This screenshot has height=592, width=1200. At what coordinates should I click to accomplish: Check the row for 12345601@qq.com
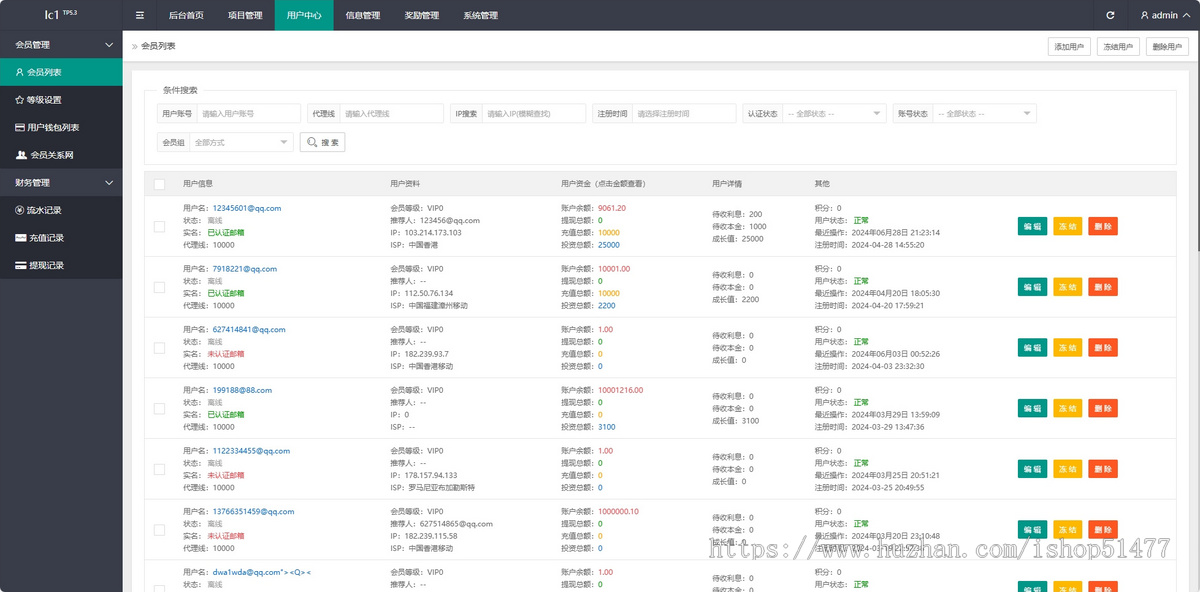pos(159,227)
